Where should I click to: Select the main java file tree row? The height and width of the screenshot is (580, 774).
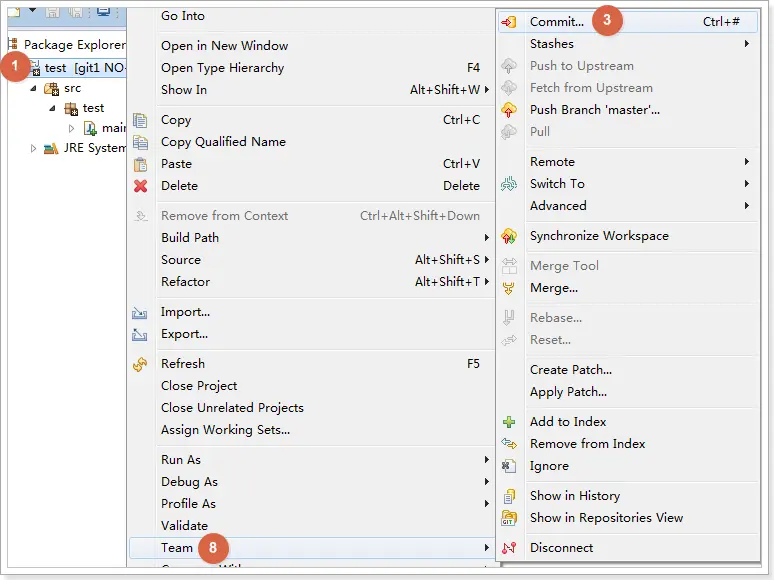click(x=104, y=128)
